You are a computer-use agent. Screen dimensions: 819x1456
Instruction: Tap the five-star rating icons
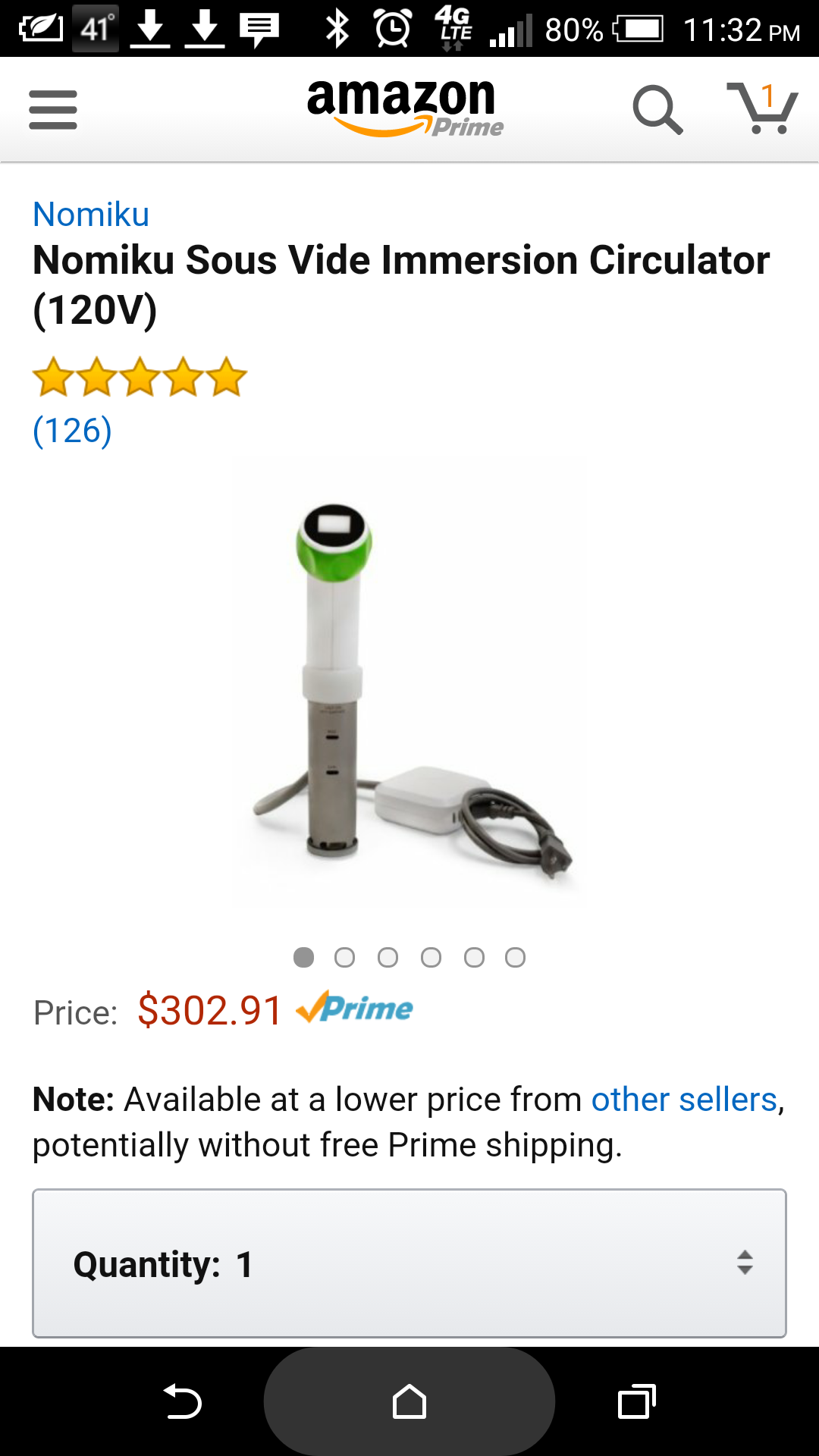140,377
